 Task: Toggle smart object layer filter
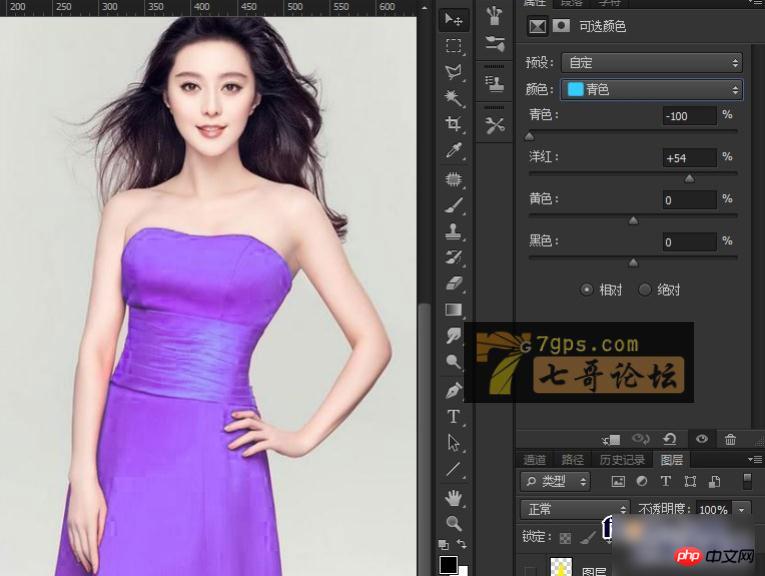(x=714, y=481)
